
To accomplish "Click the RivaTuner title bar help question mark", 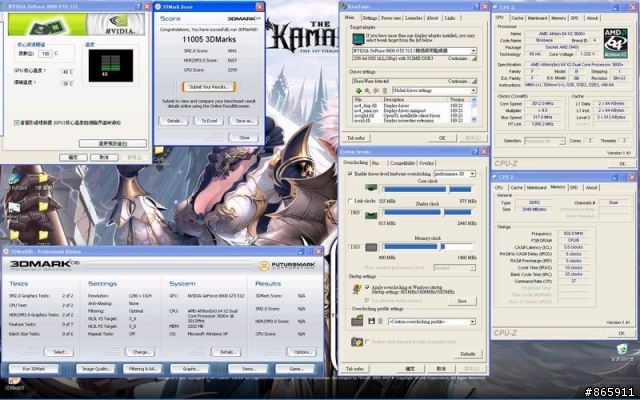I will click(476, 7).
